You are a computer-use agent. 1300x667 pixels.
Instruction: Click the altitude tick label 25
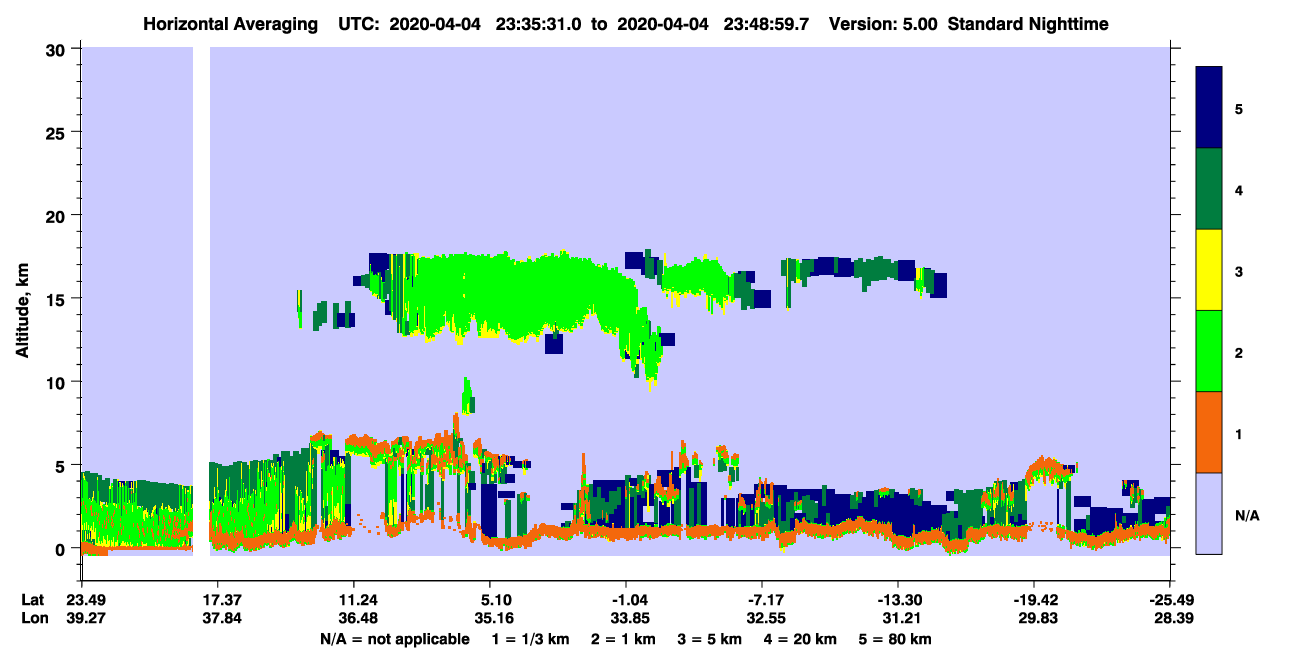tap(57, 132)
